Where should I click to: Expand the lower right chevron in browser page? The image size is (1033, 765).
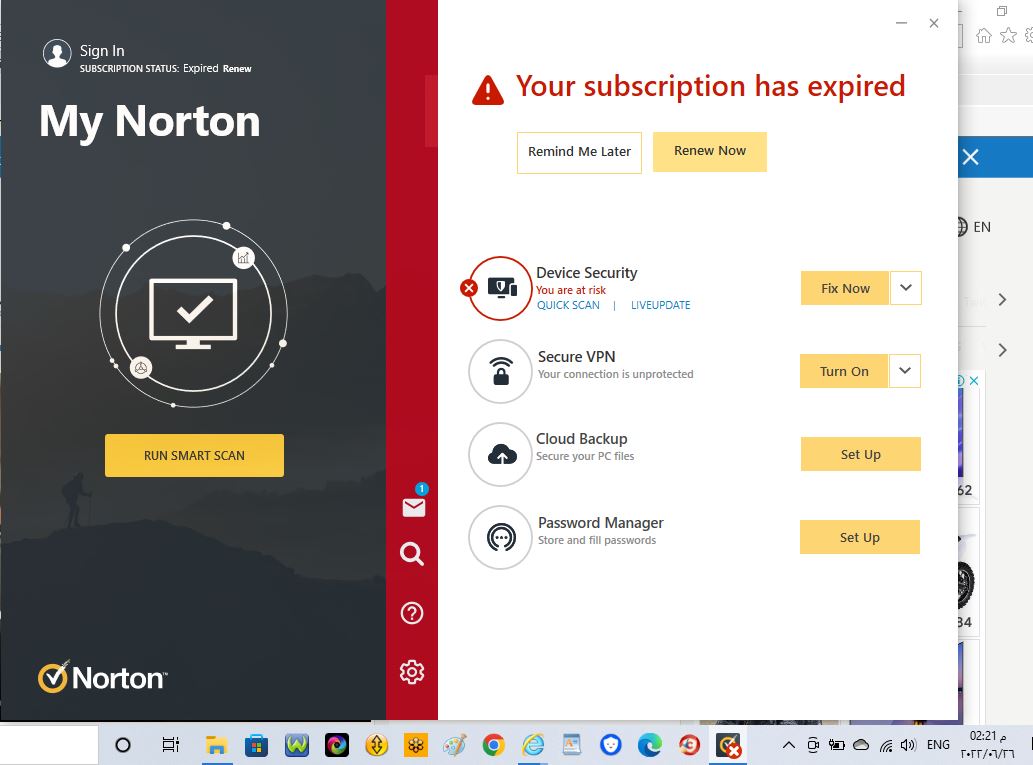click(x=1002, y=350)
